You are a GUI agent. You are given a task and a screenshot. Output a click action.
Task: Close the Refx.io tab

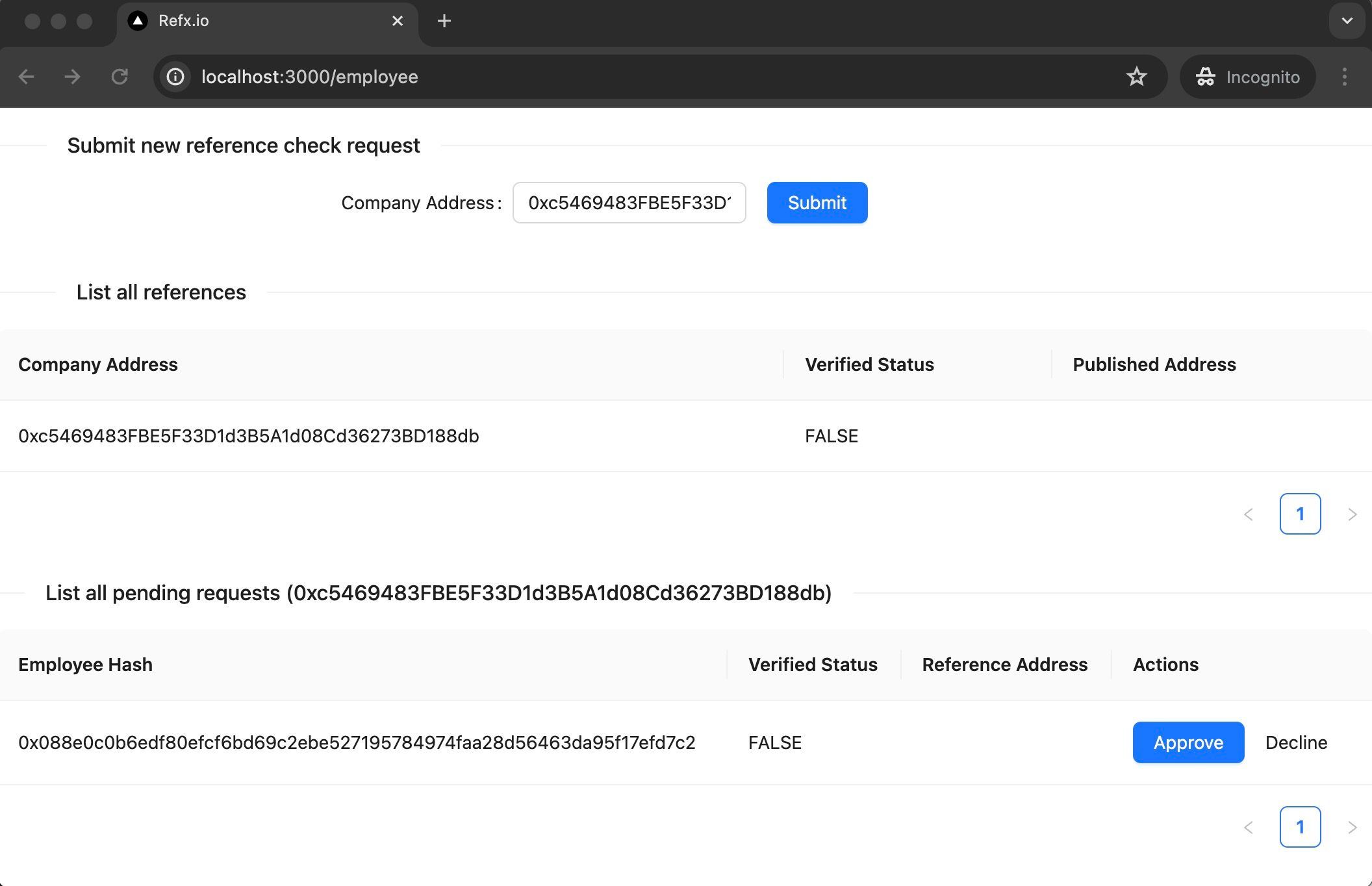tap(398, 21)
